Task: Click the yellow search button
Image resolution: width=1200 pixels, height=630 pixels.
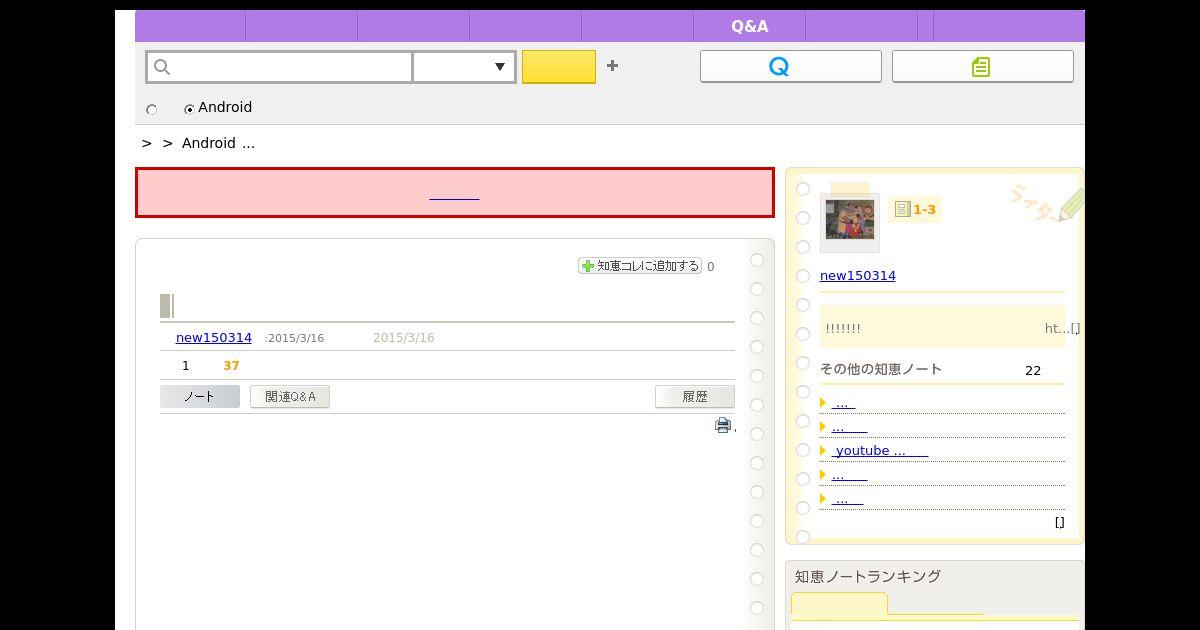Action: (x=559, y=67)
